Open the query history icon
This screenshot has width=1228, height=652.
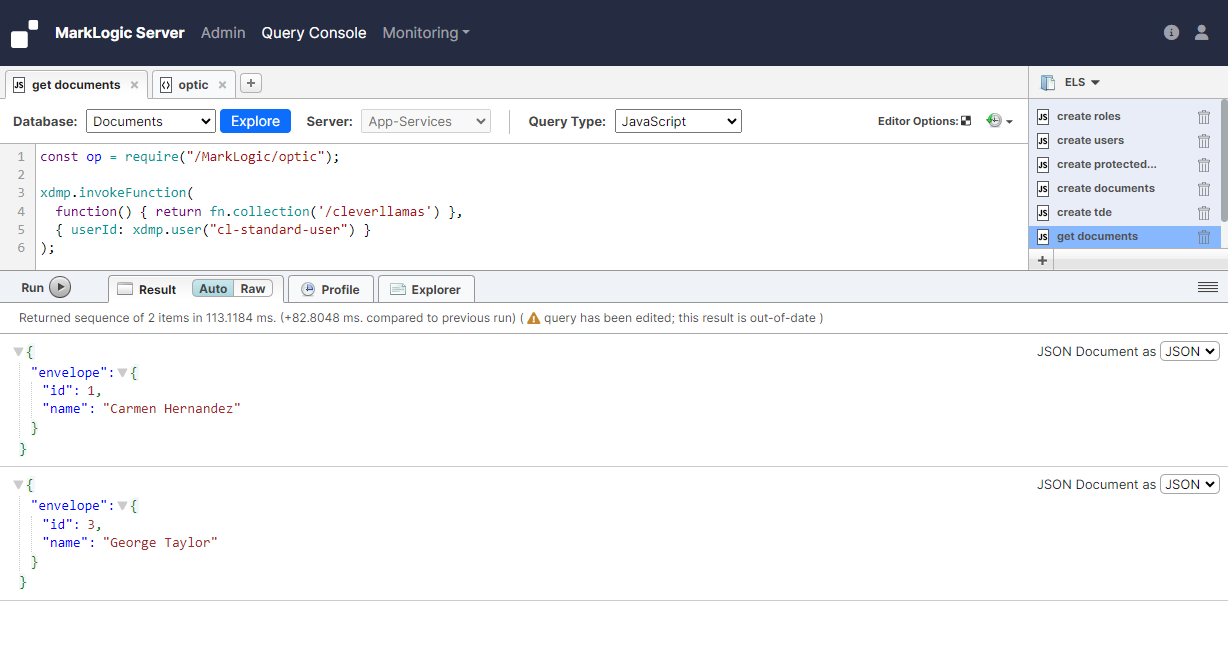[x=993, y=120]
